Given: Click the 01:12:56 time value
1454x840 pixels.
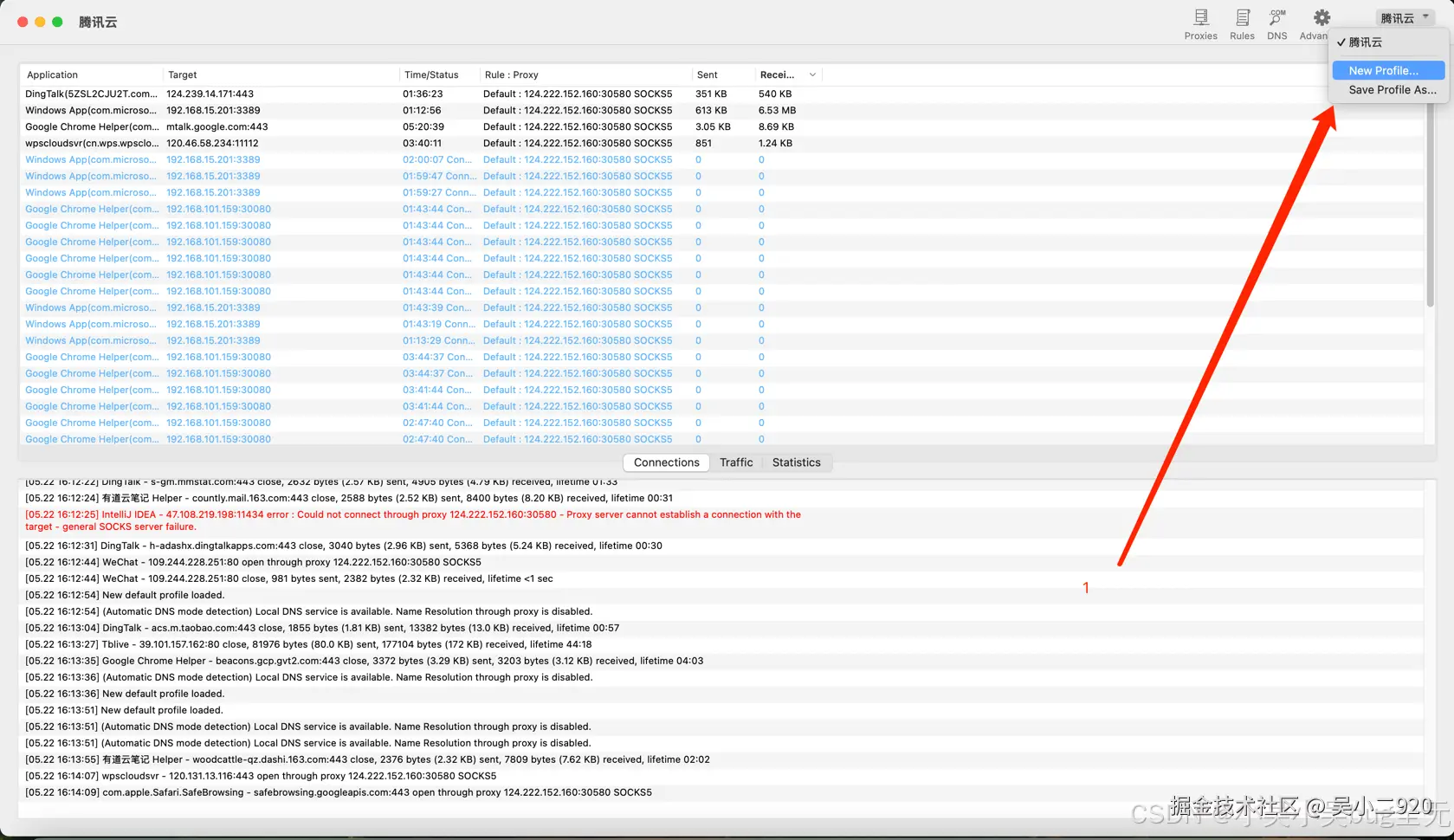Looking at the screenshot, I should pyautogui.click(x=422, y=110).
